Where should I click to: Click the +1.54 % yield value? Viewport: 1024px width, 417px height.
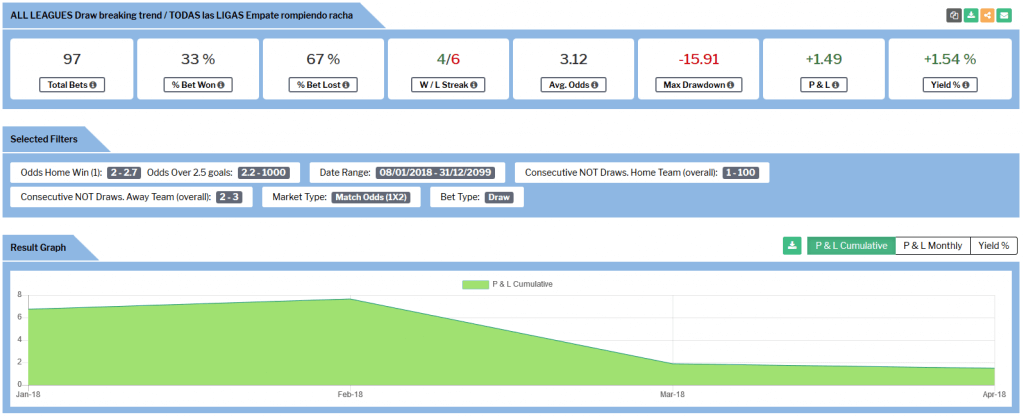[950, 59]
